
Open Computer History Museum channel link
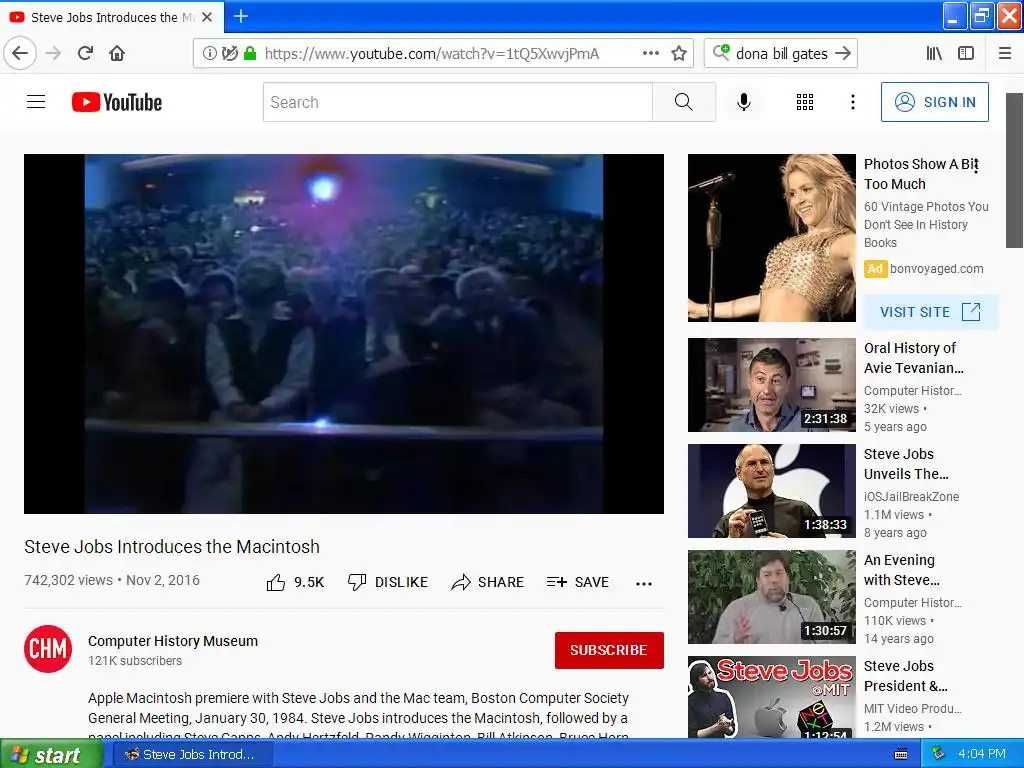click(x=173, y=641)
